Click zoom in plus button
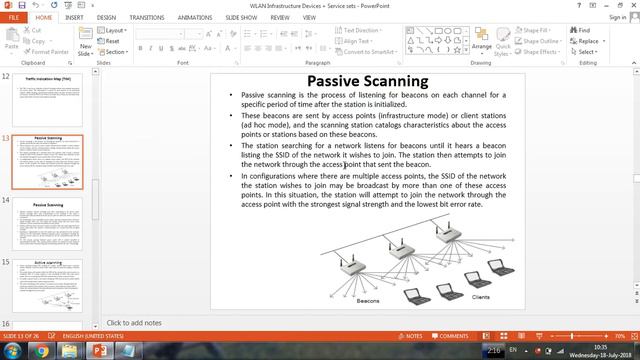This screenshot has width=640, height=360. pos(606,336)
